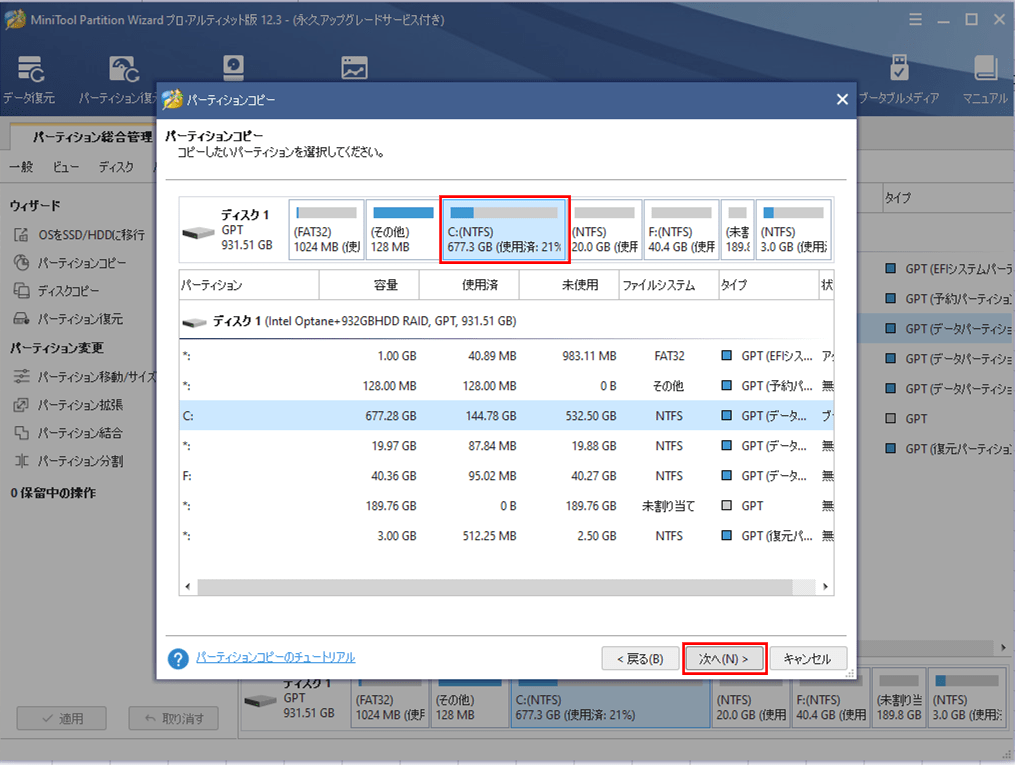Open the Disk Benchmark toolbar icon
Image resolution: width=1015 pixels, height=765 pixels.
click(x=233, y=69)
